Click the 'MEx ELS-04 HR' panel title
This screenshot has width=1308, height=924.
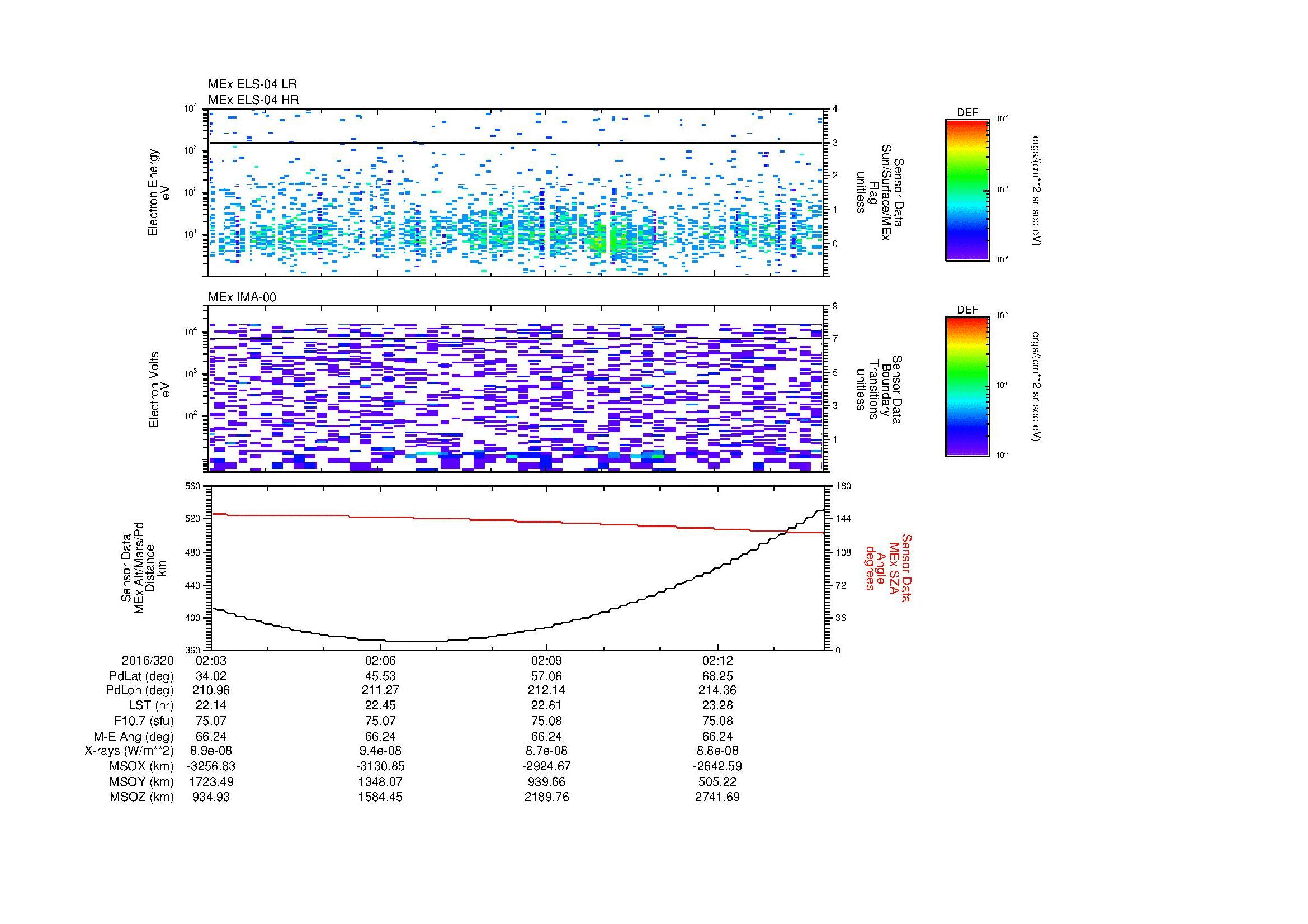click(253, 99)
